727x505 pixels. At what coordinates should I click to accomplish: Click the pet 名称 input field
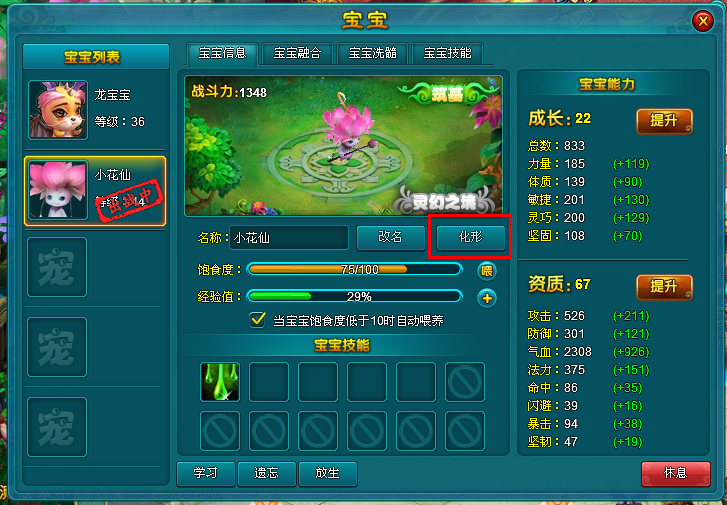coord(289,238)
